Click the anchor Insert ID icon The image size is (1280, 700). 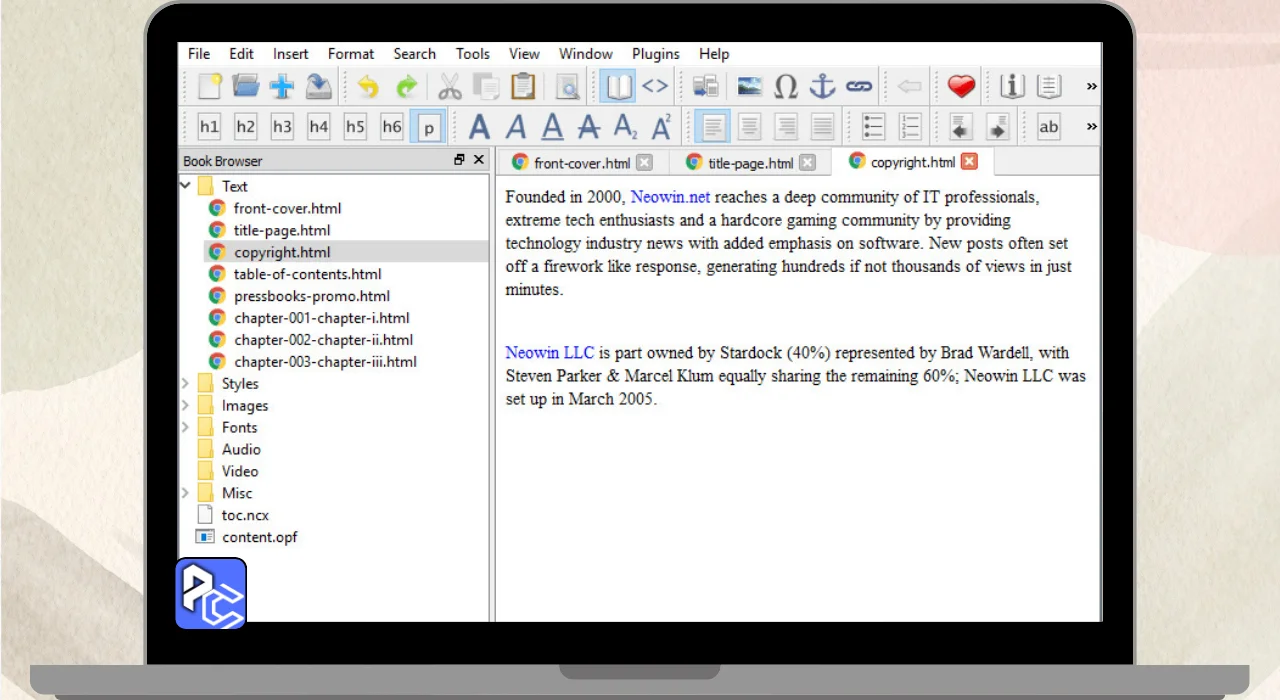[x=822, y=87]
